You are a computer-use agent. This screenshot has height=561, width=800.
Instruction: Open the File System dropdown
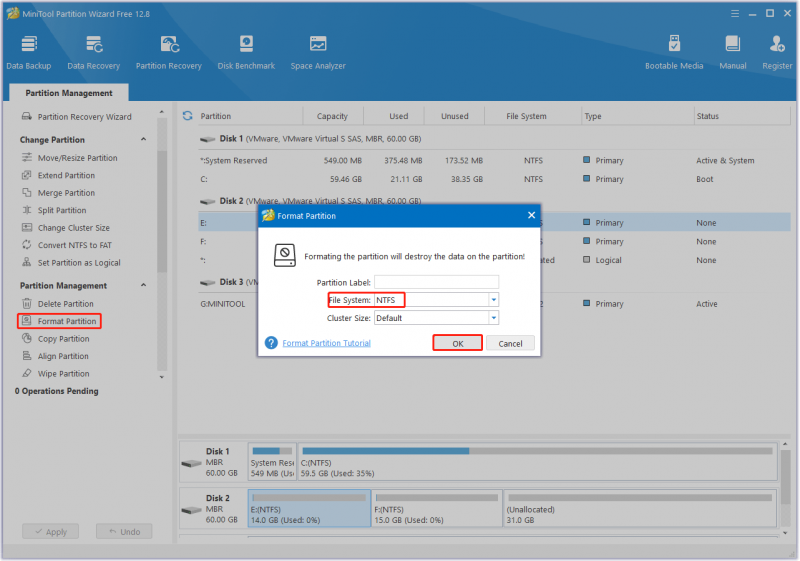click(493, 300)
